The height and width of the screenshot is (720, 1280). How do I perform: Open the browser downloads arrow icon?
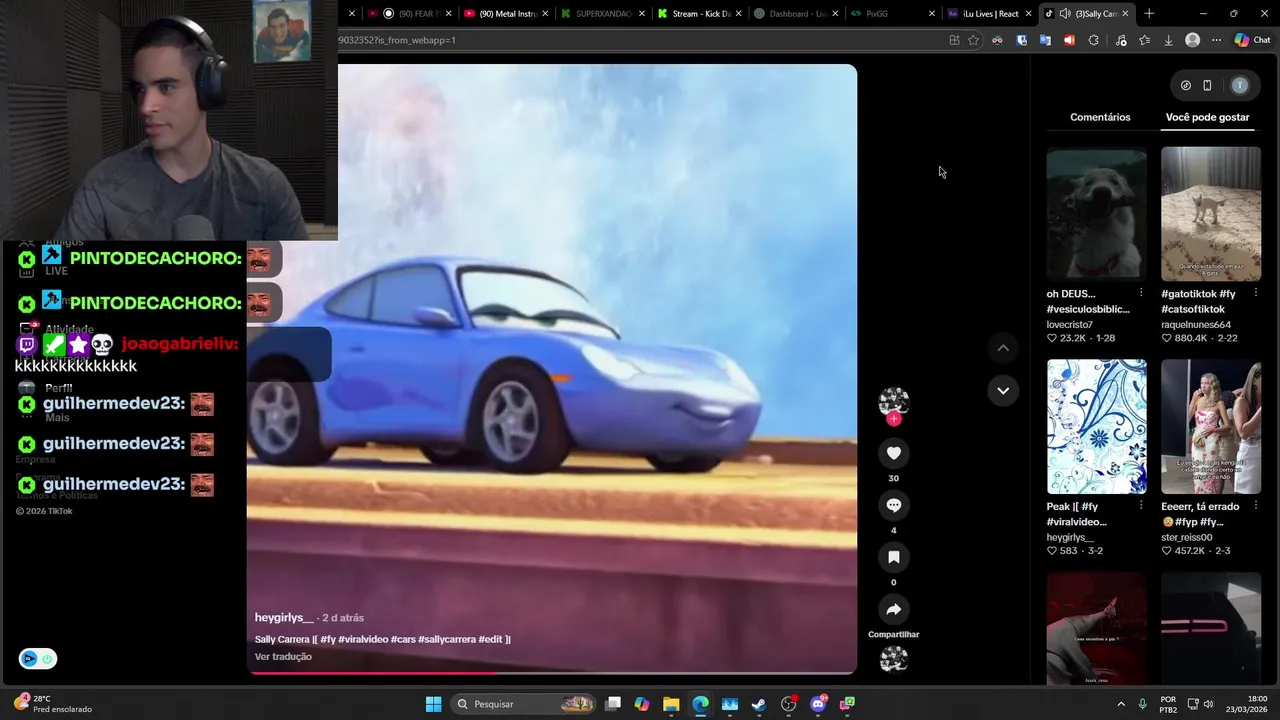point(1168,40)
